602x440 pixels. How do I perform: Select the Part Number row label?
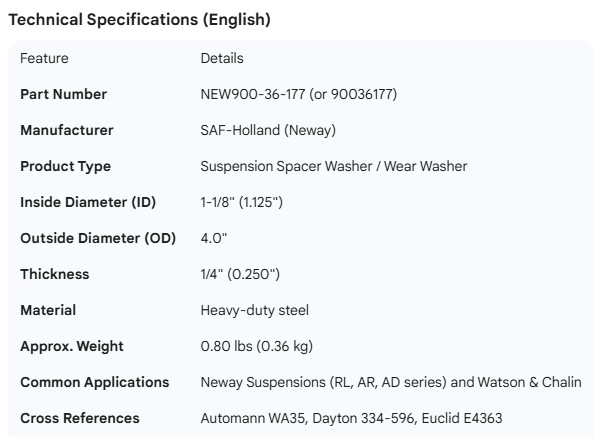click(x=63, y=94)
